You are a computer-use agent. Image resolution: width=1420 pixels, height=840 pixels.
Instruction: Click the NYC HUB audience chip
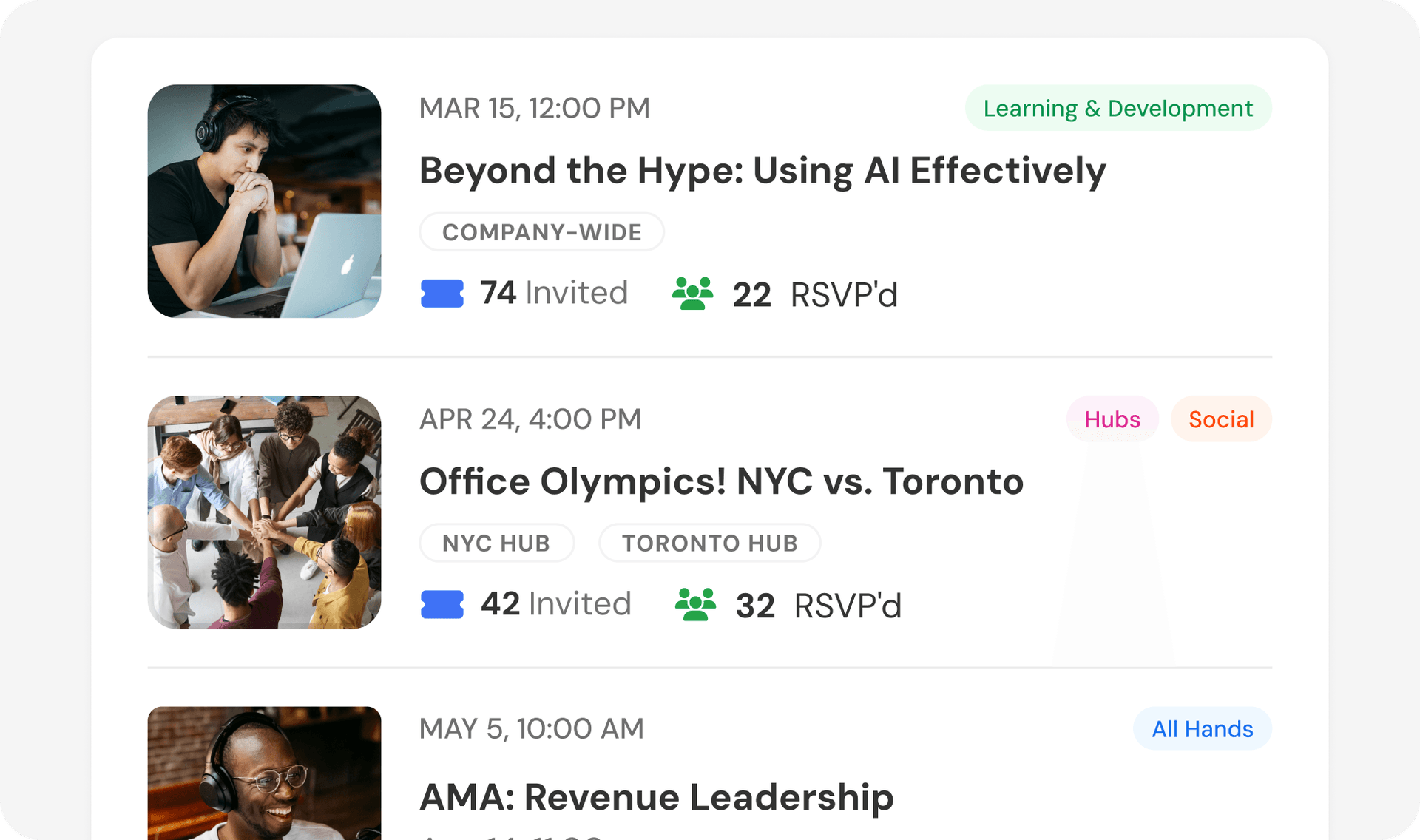pyautogui.click(x=496, y=543)
